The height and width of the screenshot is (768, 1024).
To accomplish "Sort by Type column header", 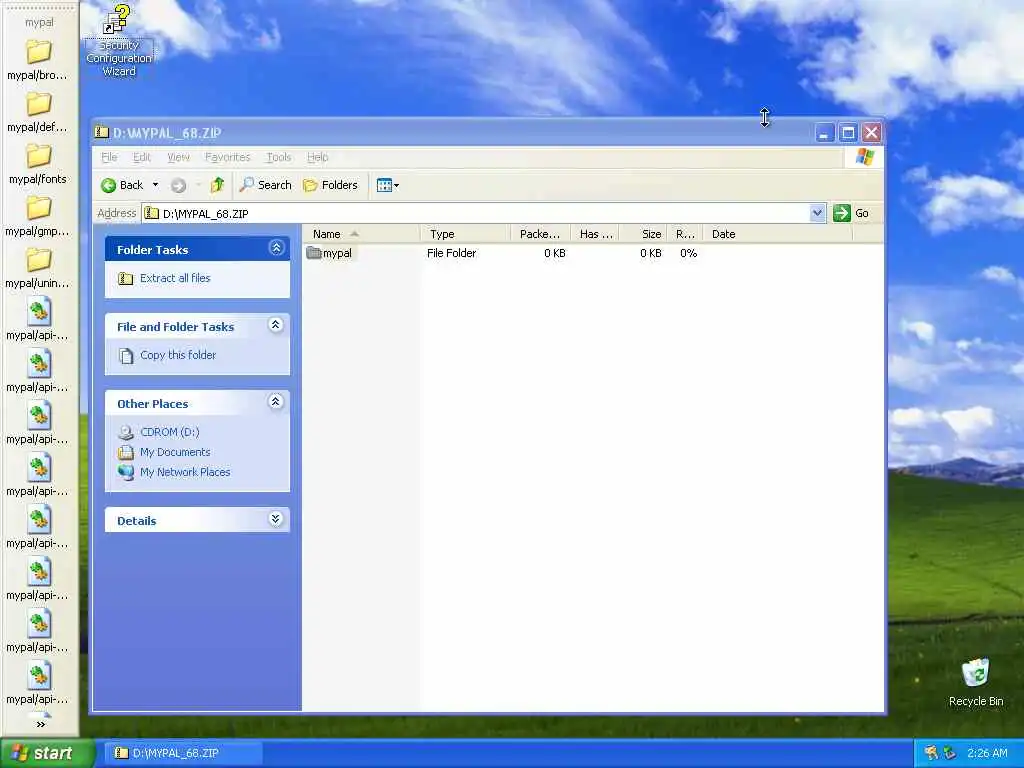I will click(465, 234).
